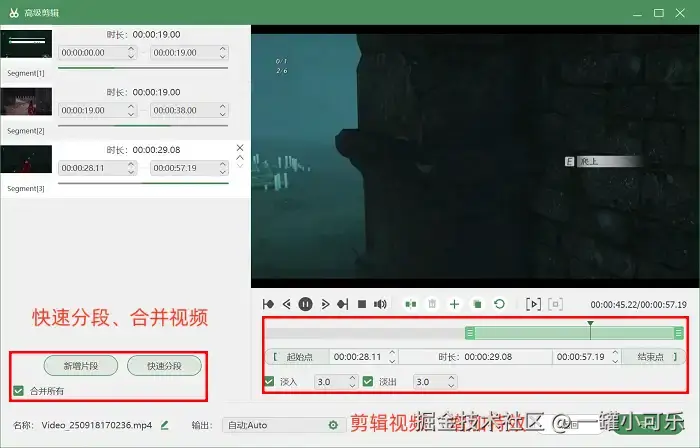Stop the video playback

(362, 304)
